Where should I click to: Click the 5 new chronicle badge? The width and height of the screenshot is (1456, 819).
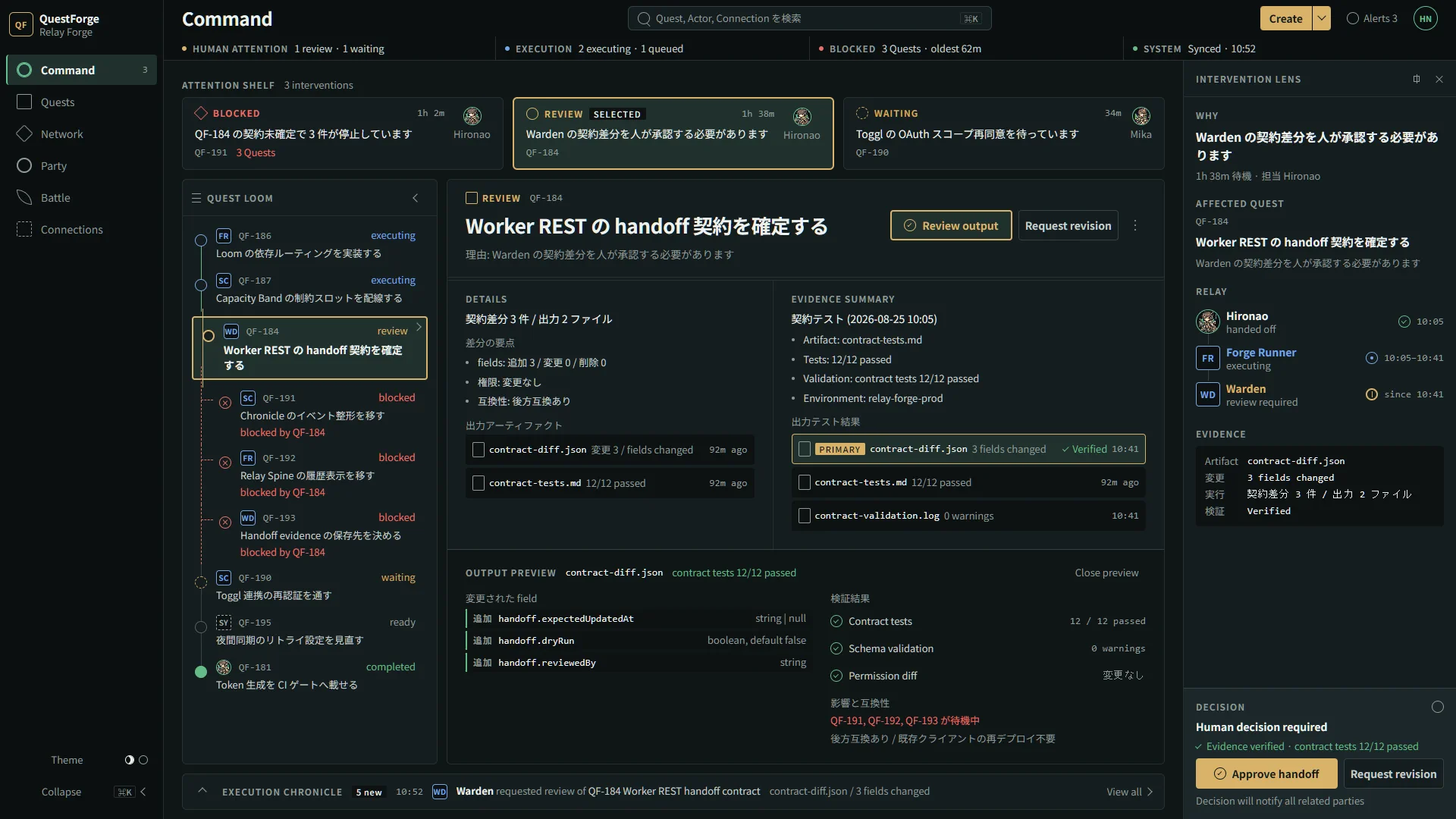tap(369, 792)
